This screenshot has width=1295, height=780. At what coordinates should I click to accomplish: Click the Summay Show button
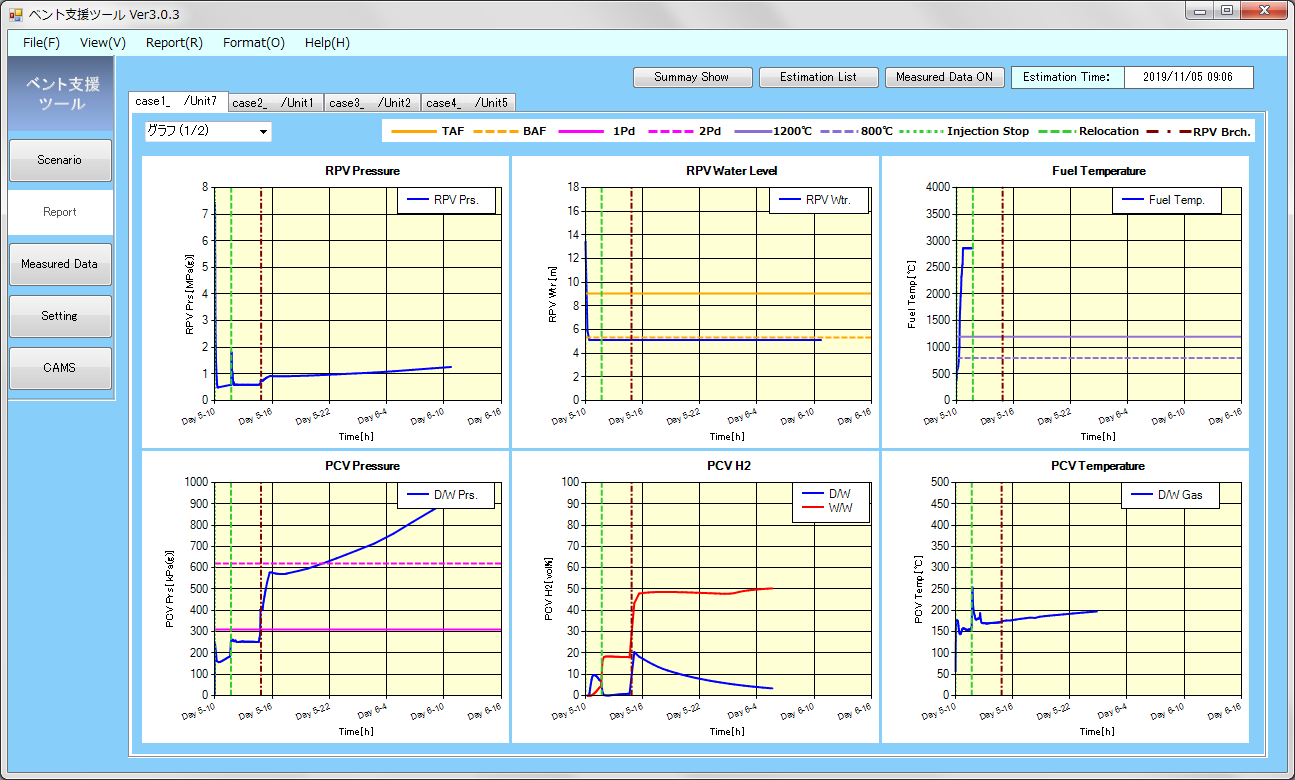pos(692,77)
